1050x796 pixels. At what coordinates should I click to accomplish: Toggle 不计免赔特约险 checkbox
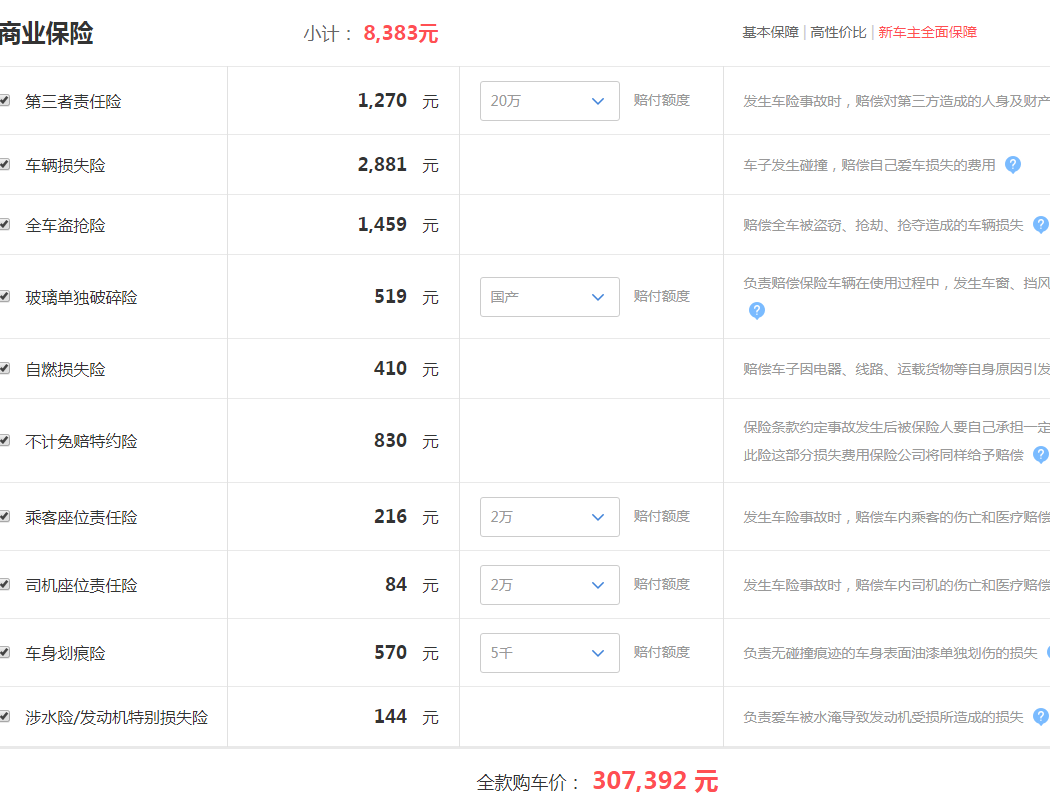[5, 440]
